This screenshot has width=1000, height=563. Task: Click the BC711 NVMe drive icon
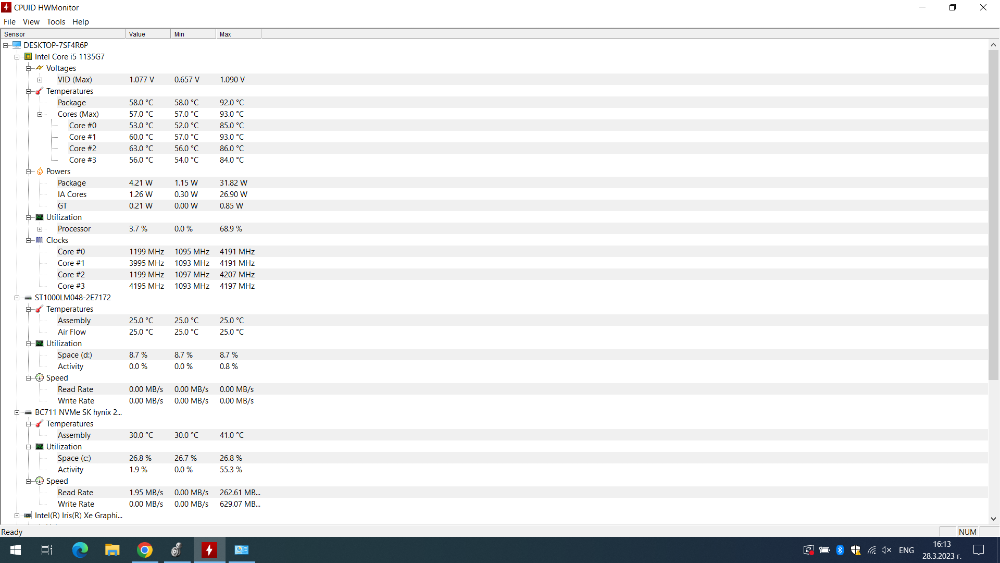28,413
